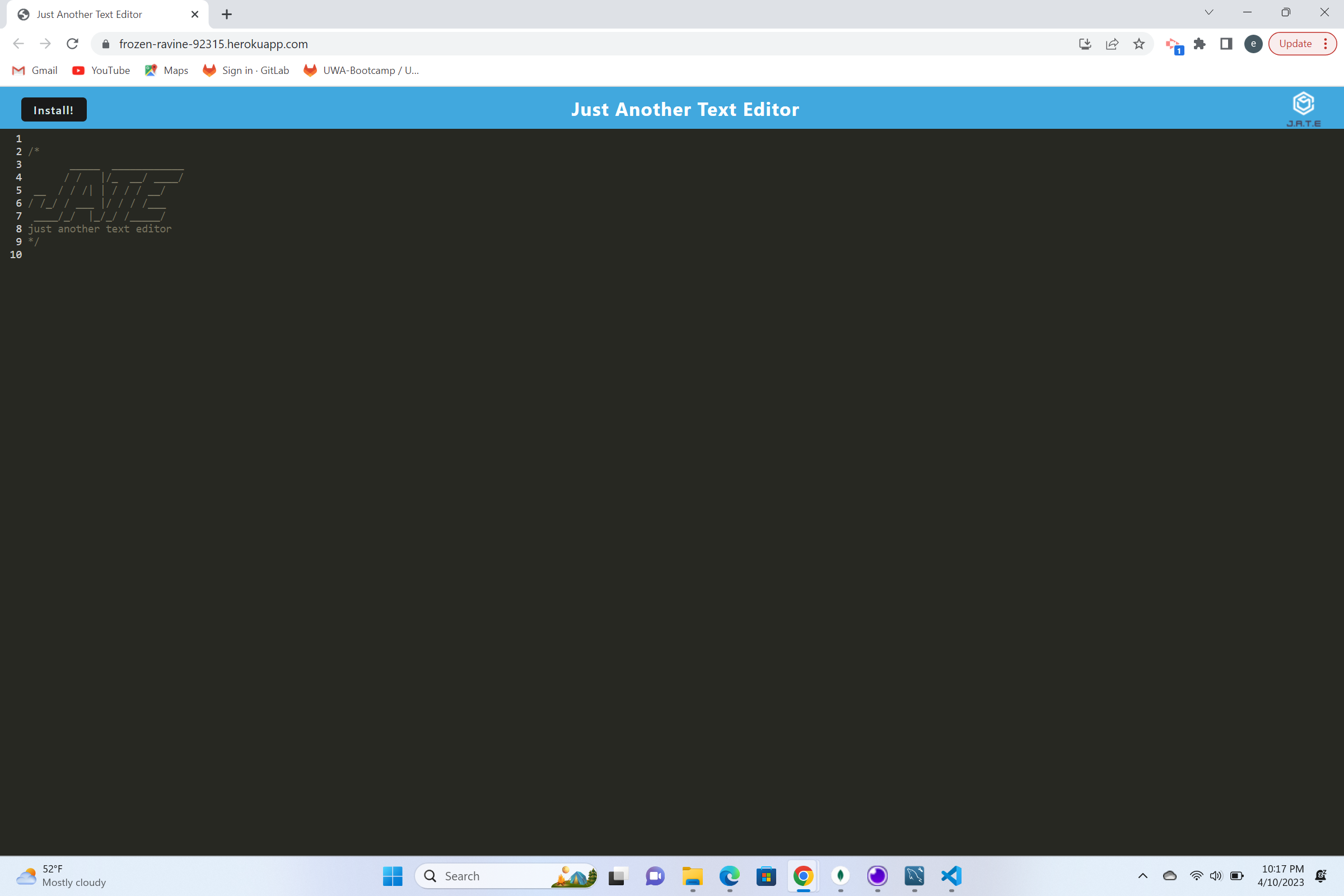Screen dimensions: 1344x896
Task: Open VS Code from the taskbar
Action: click(950, 876)
